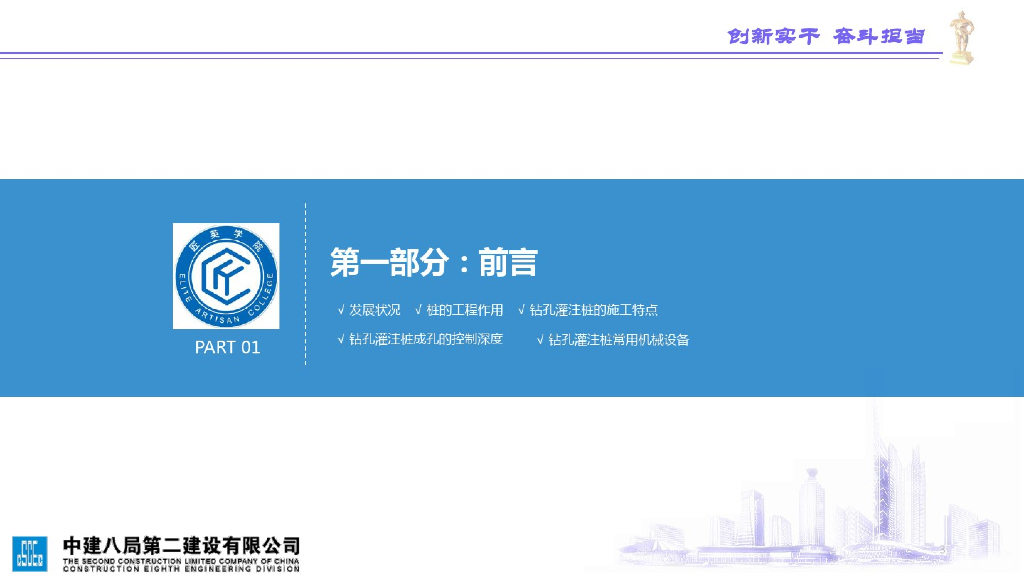The width and height of the screenshot is (1024, 576).
Task: Select the PART 01 label
Action: point(227,347)
